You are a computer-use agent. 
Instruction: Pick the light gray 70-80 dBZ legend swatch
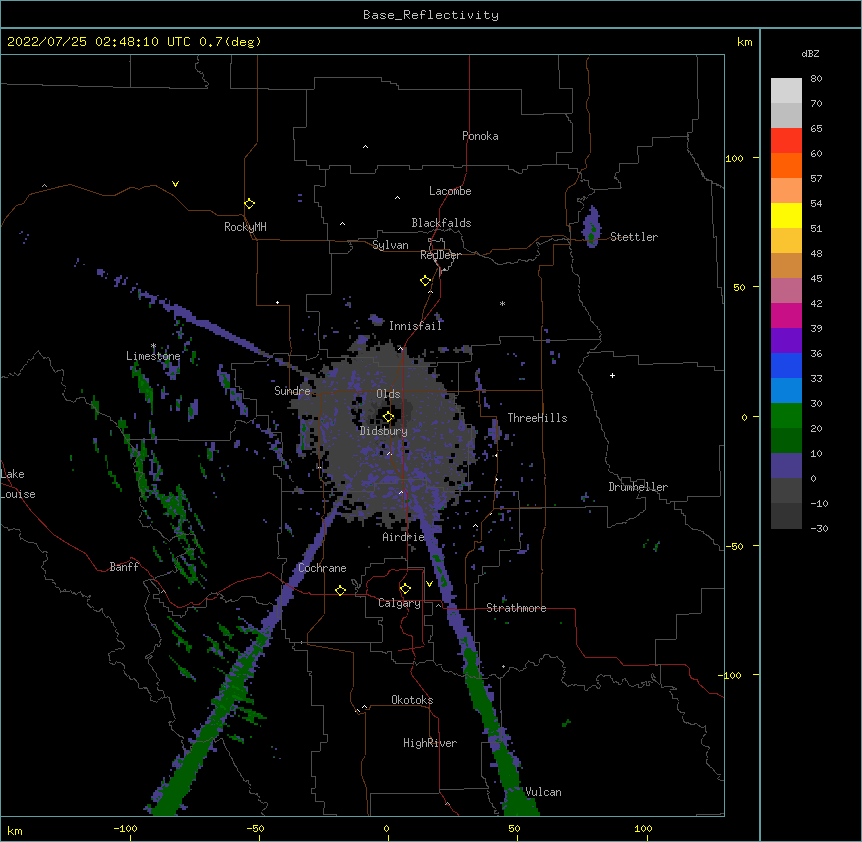[x=786, y=90]
